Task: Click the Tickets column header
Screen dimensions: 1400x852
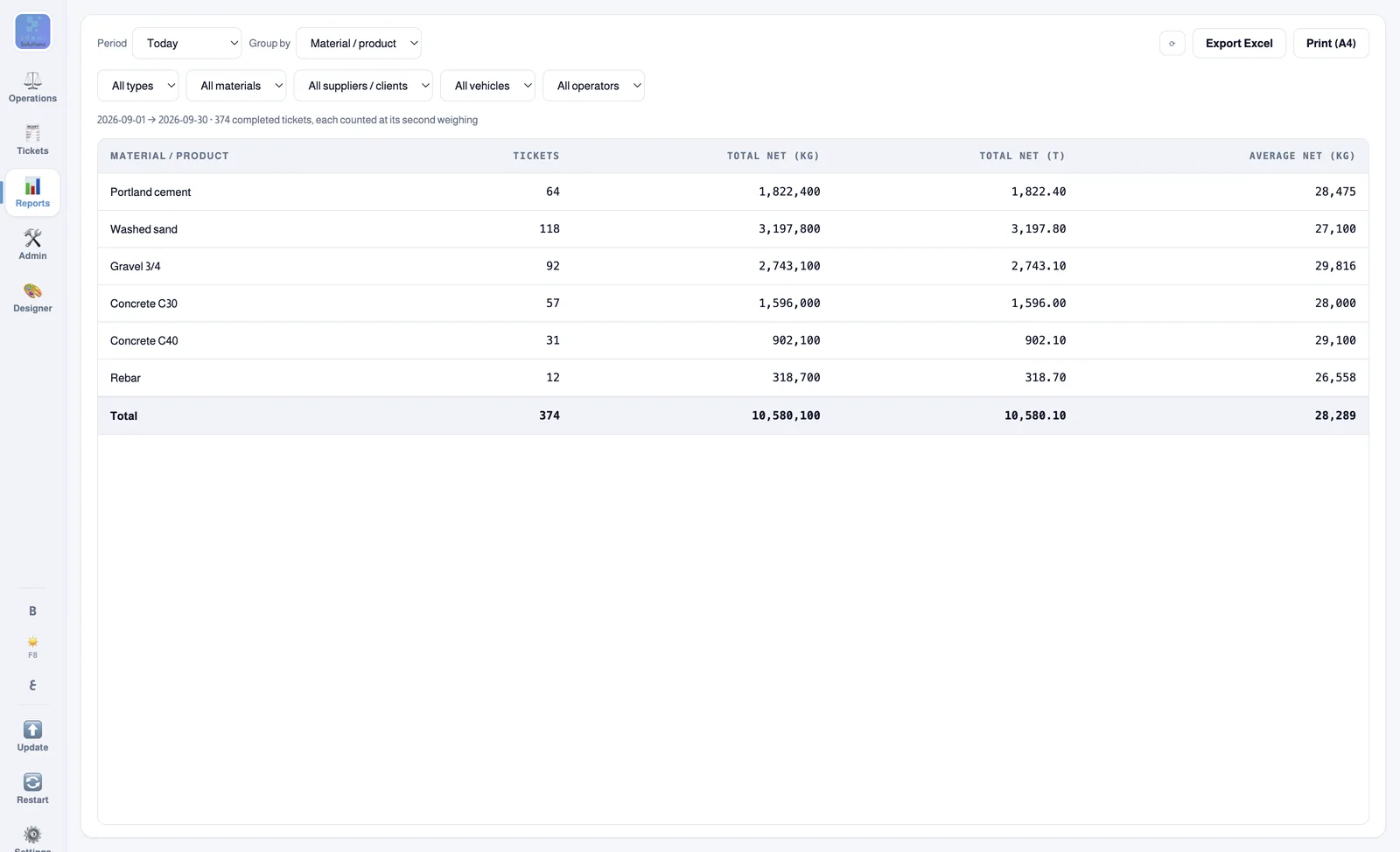Action: point(536,156)
